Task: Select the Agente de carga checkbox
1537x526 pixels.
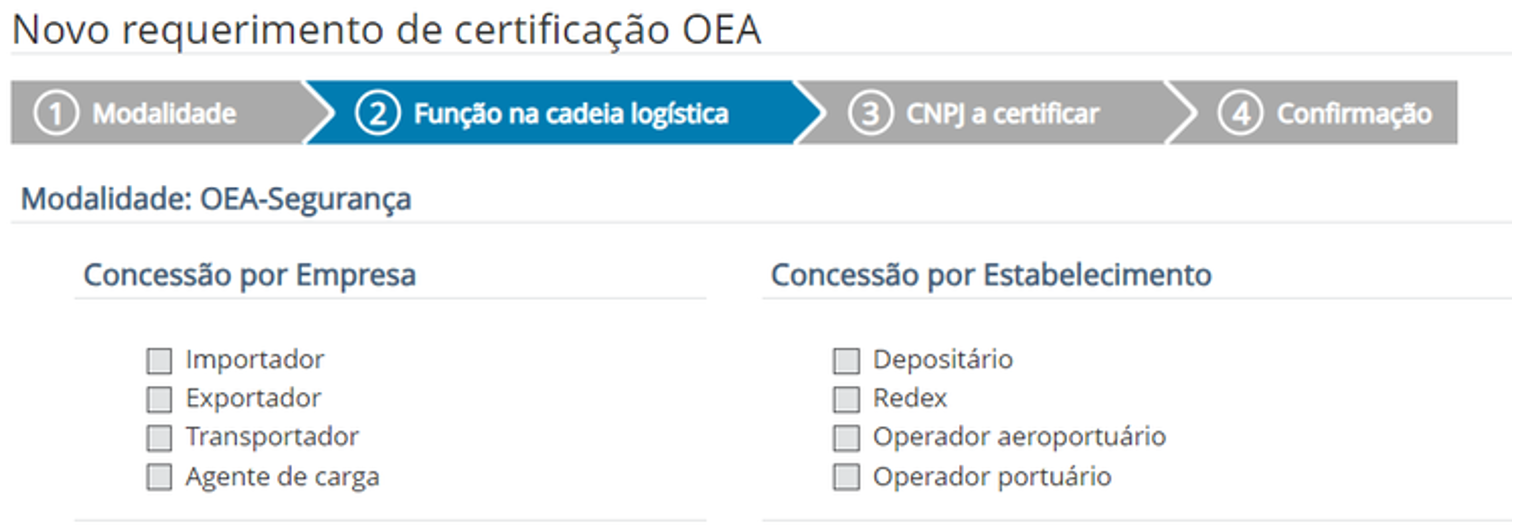Action: [159, 478]
